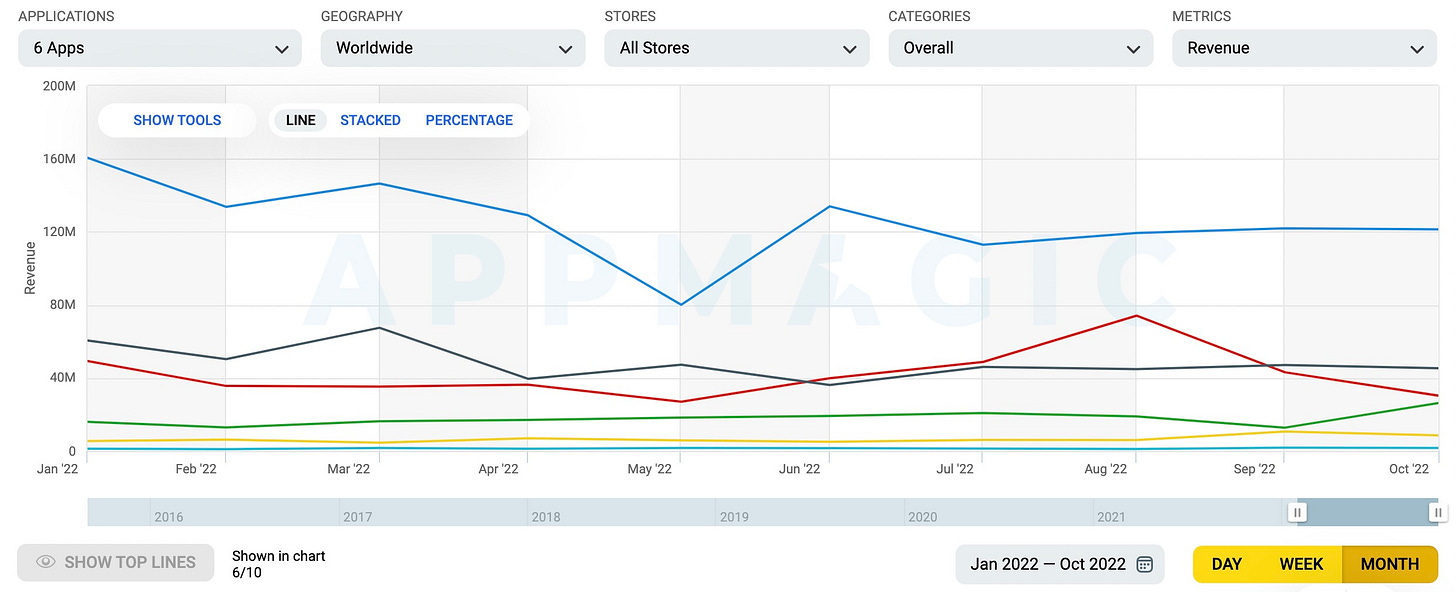1456x592 pixels.
Task: Click the Show Tools button
Action: (x=177, y=120)
